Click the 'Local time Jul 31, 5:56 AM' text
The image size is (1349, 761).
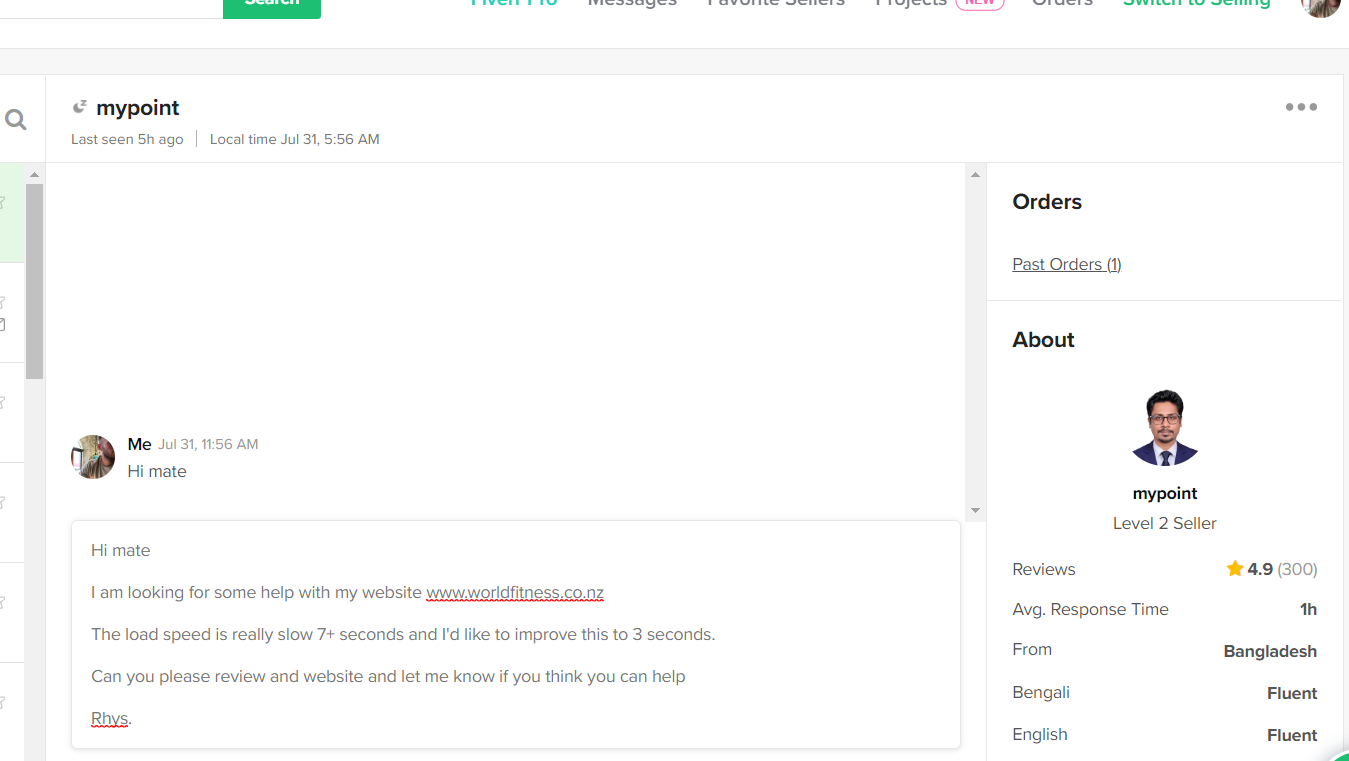(295, 139)
